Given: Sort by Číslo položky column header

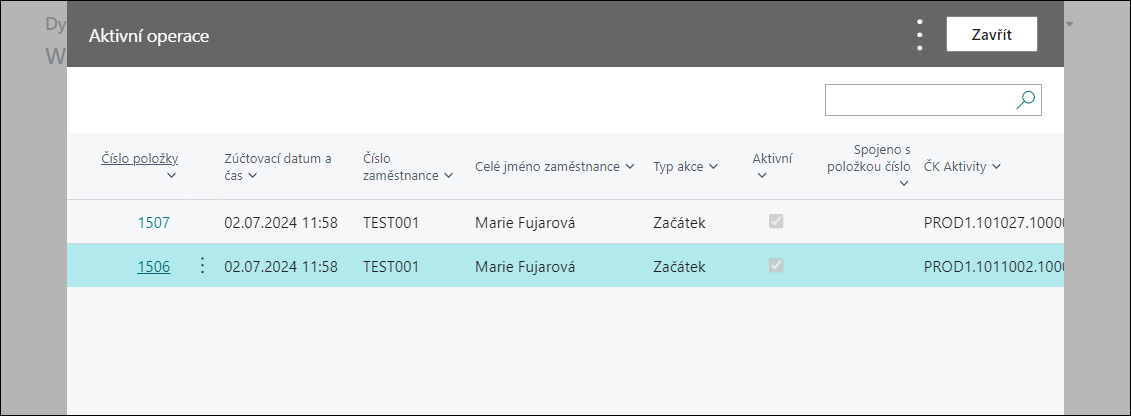Looking at the screenshot, I should (140, 159).
